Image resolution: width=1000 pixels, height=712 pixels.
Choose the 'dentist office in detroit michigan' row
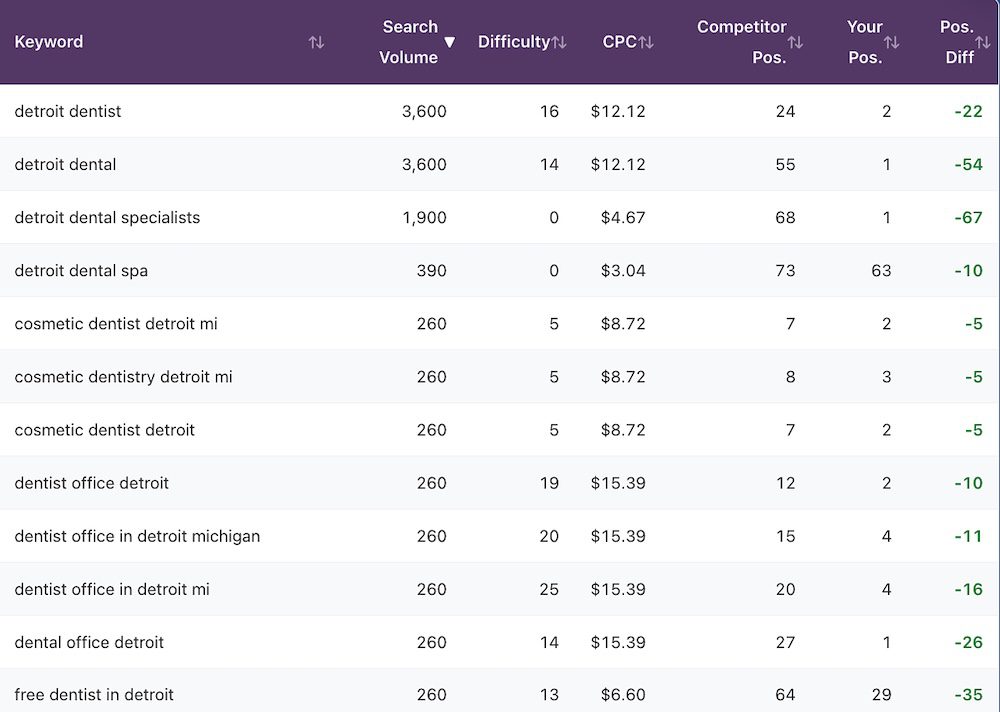pos(137,536)
